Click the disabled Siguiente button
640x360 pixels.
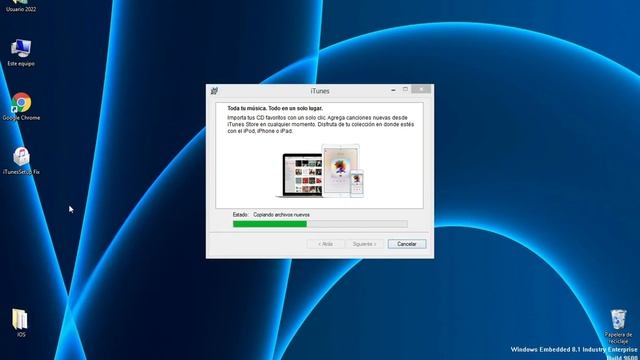364,244
